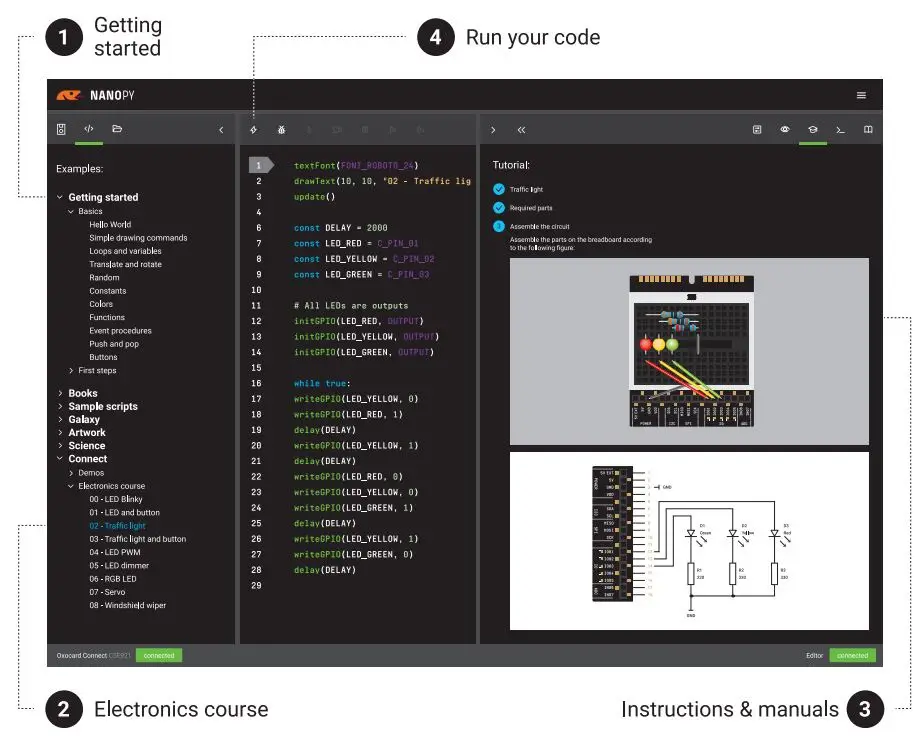Viewport: 923px width, 741px height.
Task: Open the 03 - Traffic light and button lesson
Action: point(138,539)
